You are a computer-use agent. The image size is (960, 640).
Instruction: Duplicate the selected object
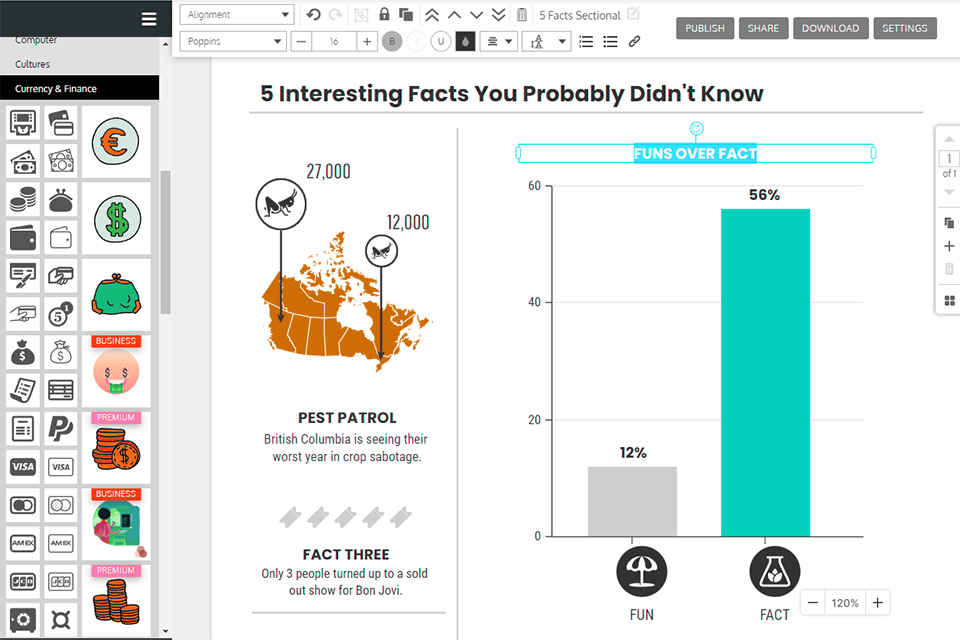click(x=405, y=15)
